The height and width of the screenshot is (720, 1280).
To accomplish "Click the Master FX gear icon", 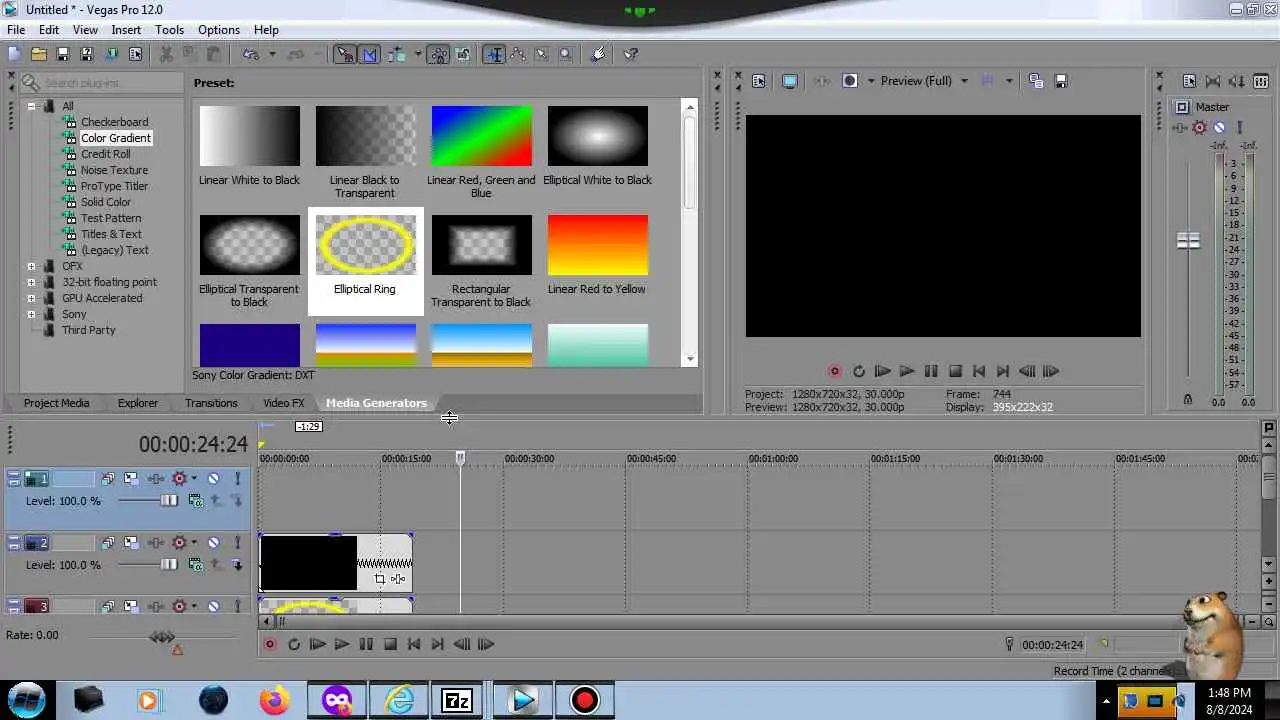I will click(x=1199, y=127).
